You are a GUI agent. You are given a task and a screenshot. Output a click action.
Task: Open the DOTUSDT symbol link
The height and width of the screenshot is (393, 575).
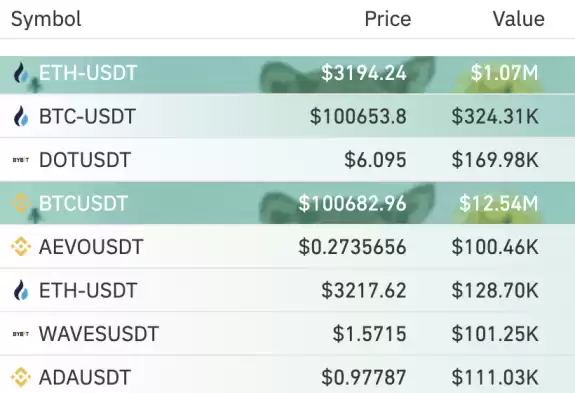click(85, 160)
